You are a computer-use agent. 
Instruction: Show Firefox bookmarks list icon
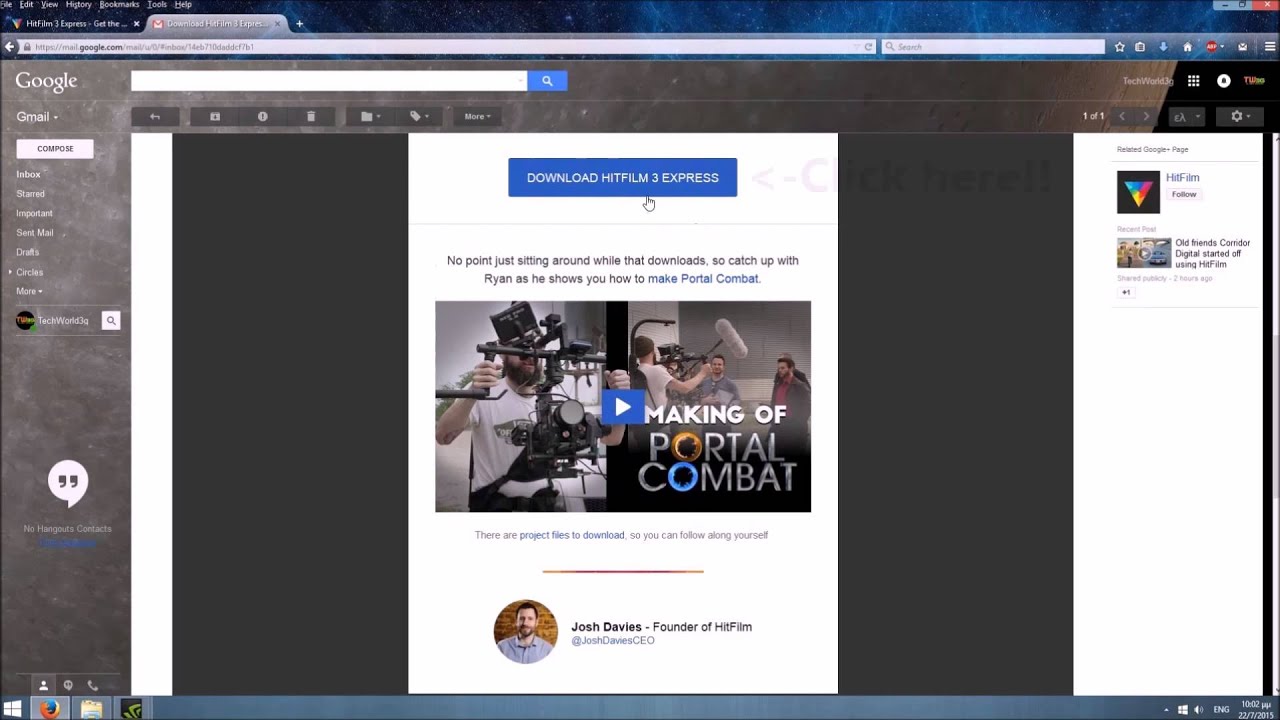[x=1140, y=47]
